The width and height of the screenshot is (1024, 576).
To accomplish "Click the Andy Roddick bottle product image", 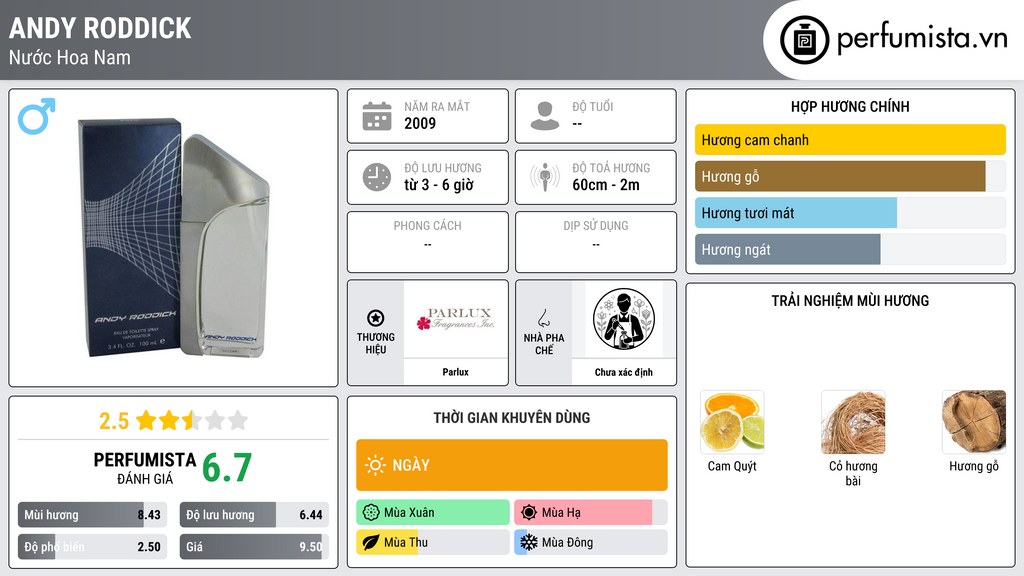I will tap(175, 238).
